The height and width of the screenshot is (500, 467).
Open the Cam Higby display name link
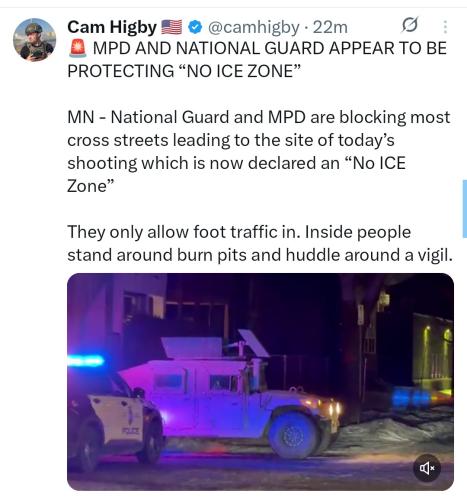112,27
